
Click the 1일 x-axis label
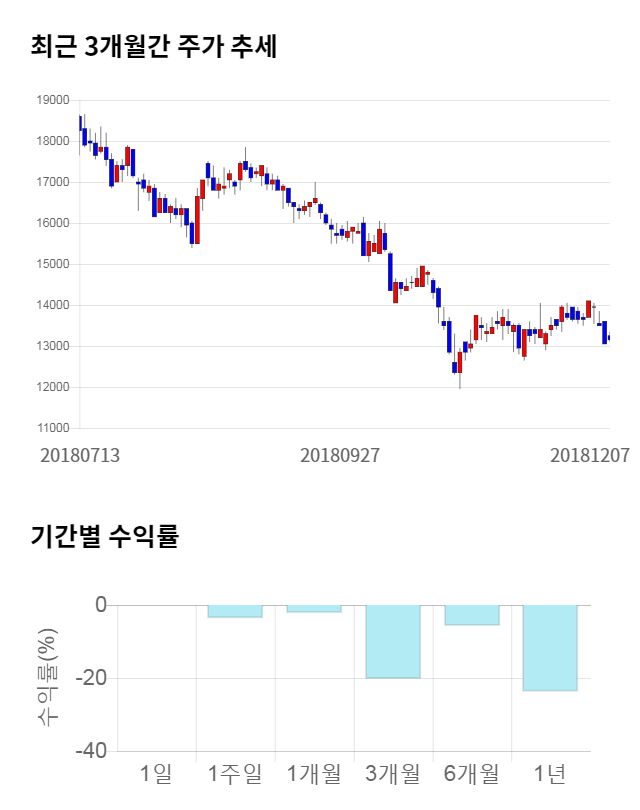tap(156, 773)
